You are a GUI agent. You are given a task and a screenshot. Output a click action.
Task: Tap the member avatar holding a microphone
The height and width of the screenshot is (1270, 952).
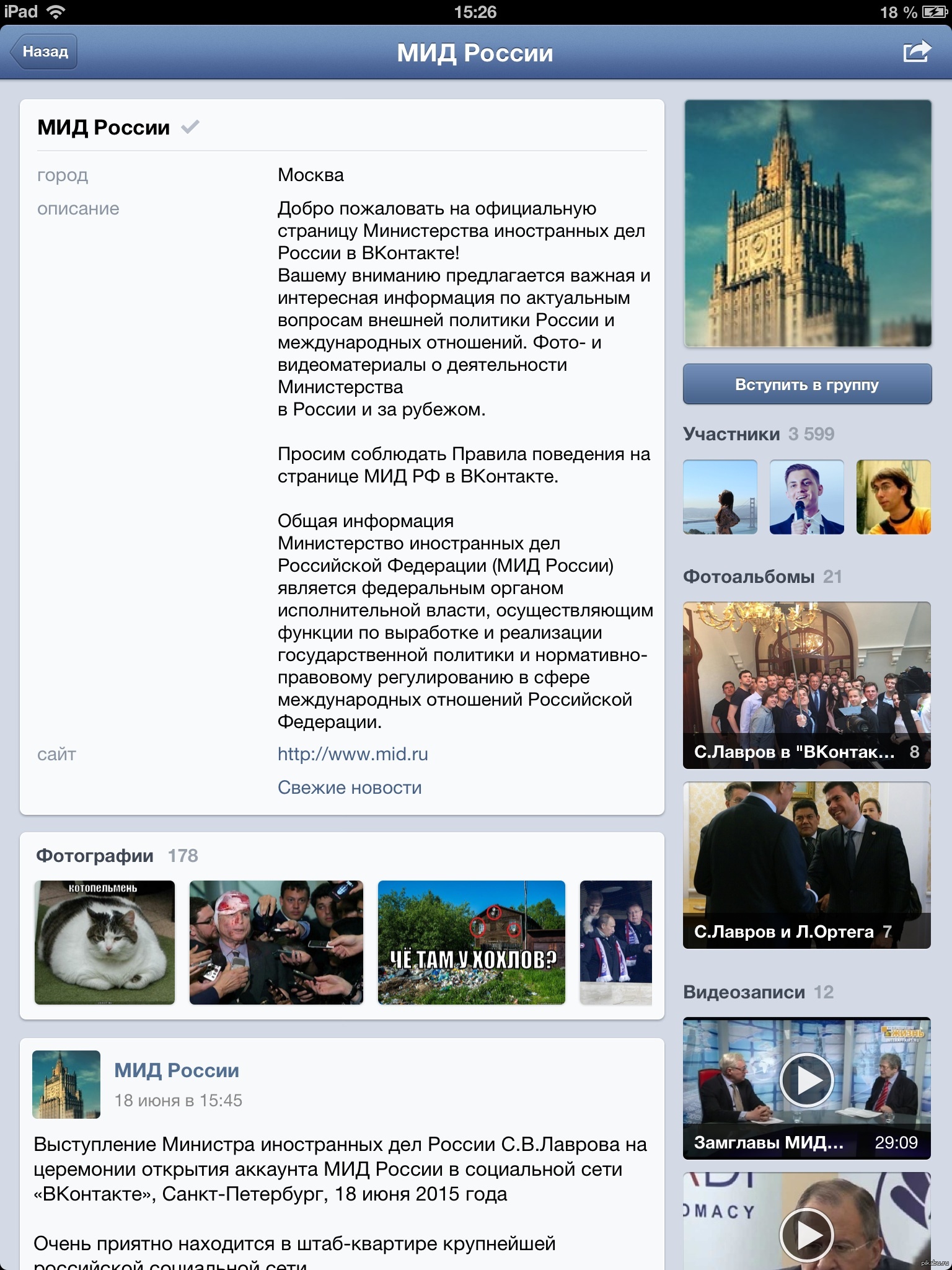806,497
